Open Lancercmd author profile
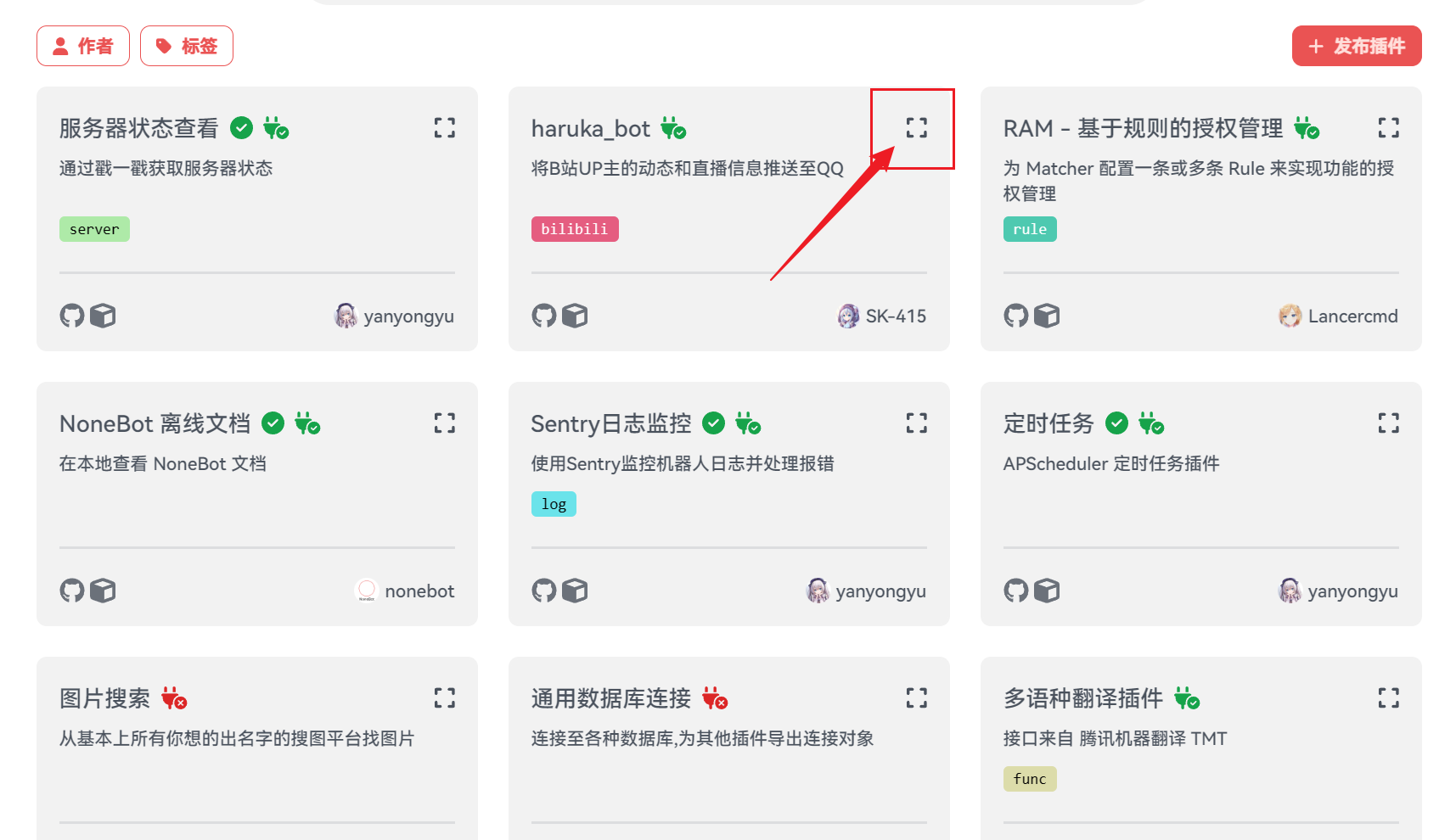 (x=1338, y=316)
